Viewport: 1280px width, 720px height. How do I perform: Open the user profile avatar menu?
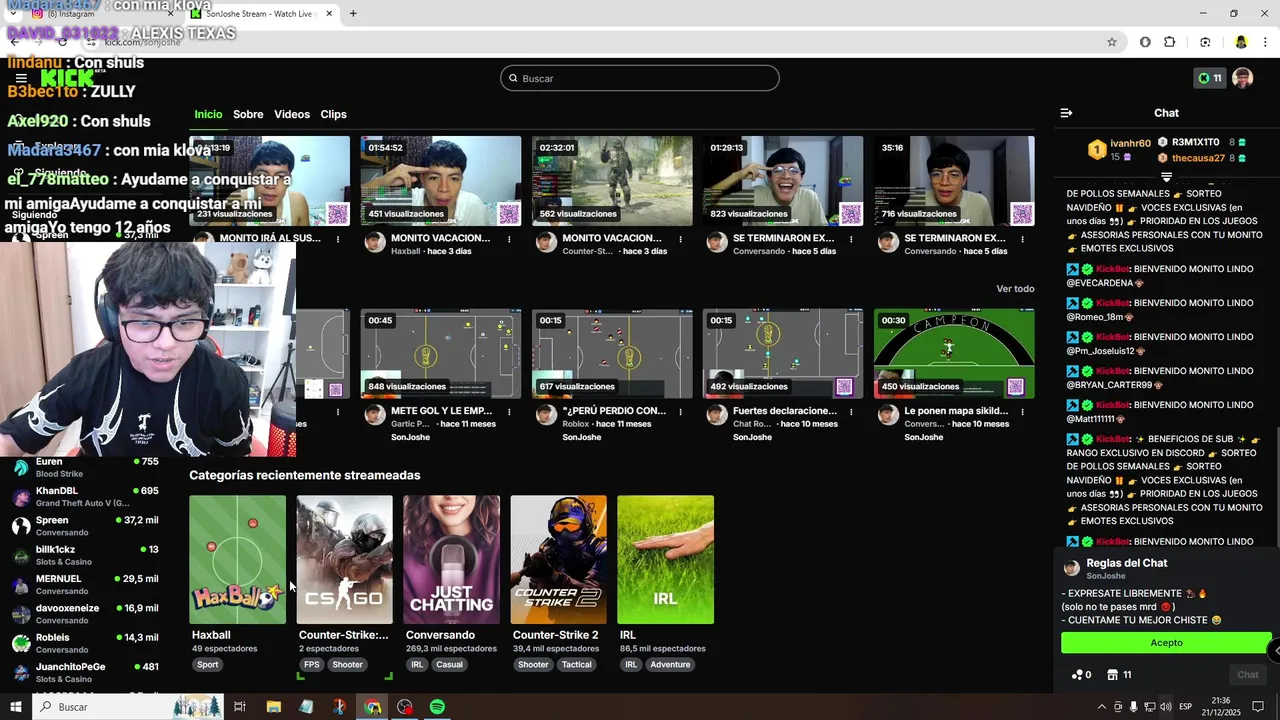(x=1242, y=78)
